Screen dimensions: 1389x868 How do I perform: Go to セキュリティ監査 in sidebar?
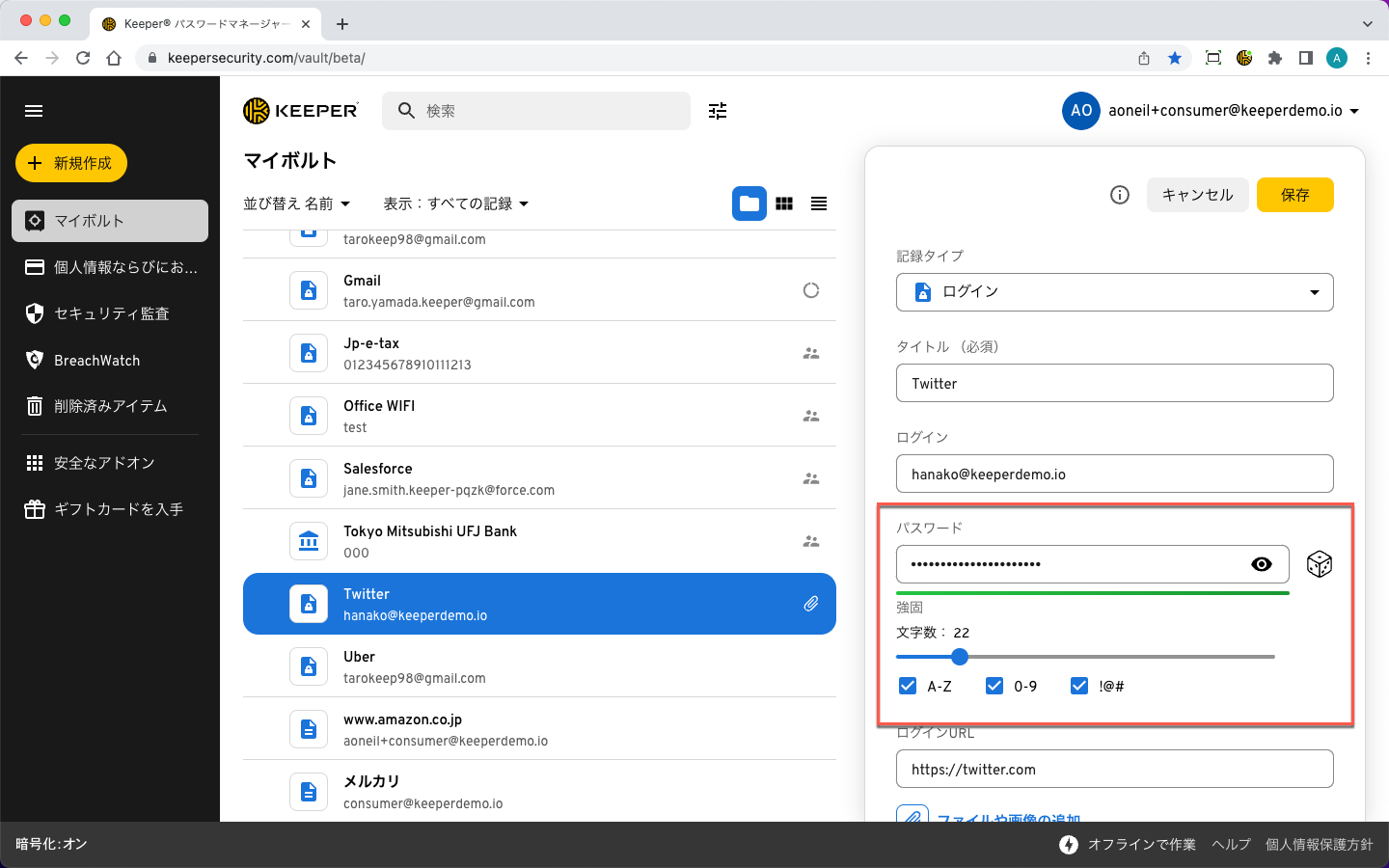(x=111, y=313)
